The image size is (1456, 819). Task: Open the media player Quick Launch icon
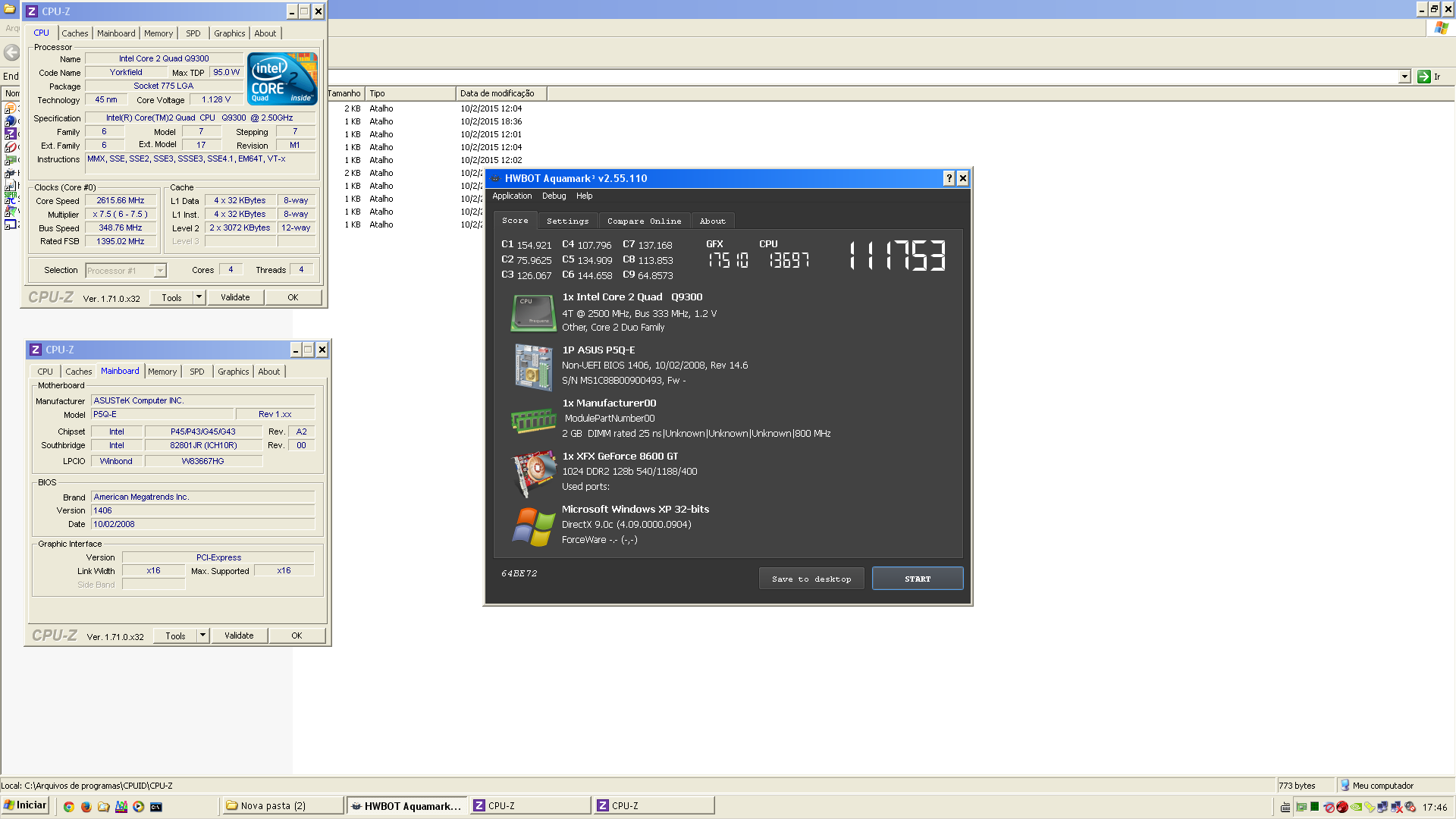click(138, 807)
